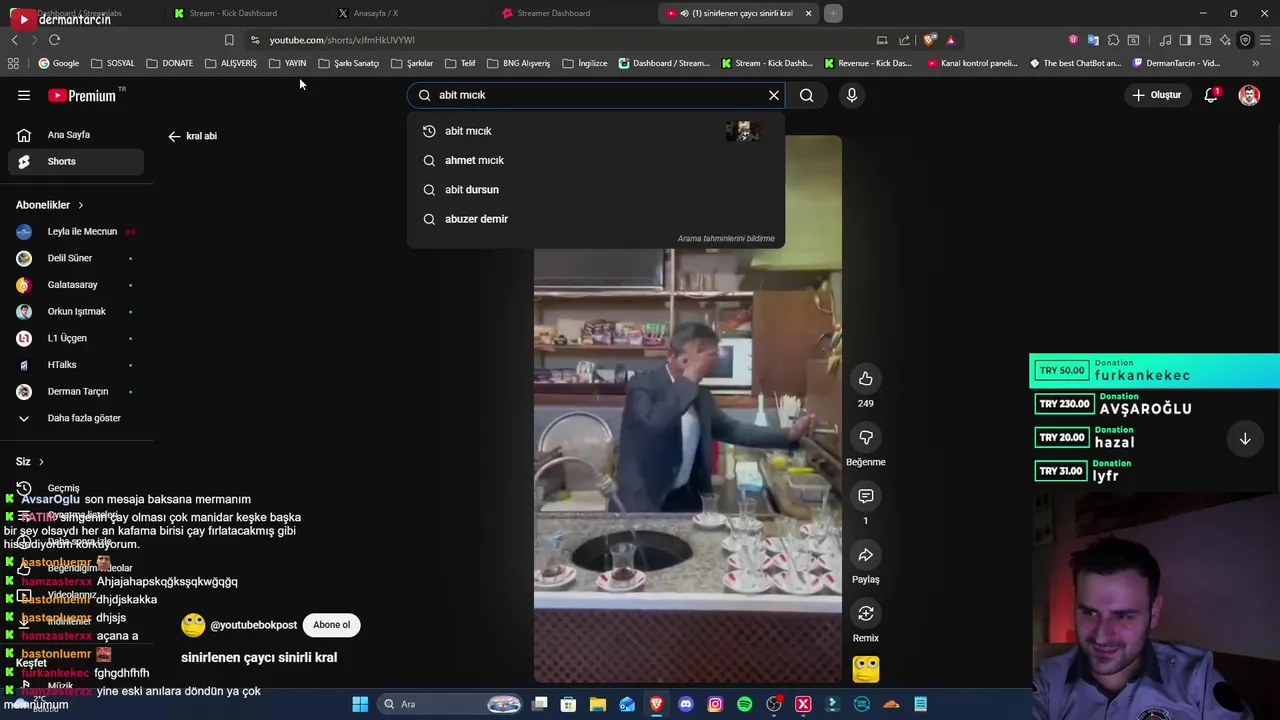Image resolution: width=1280 pixels, height=720 pixels.
Task: Open the browser extensions puzzle icon
Action: tap(1113, 40)
